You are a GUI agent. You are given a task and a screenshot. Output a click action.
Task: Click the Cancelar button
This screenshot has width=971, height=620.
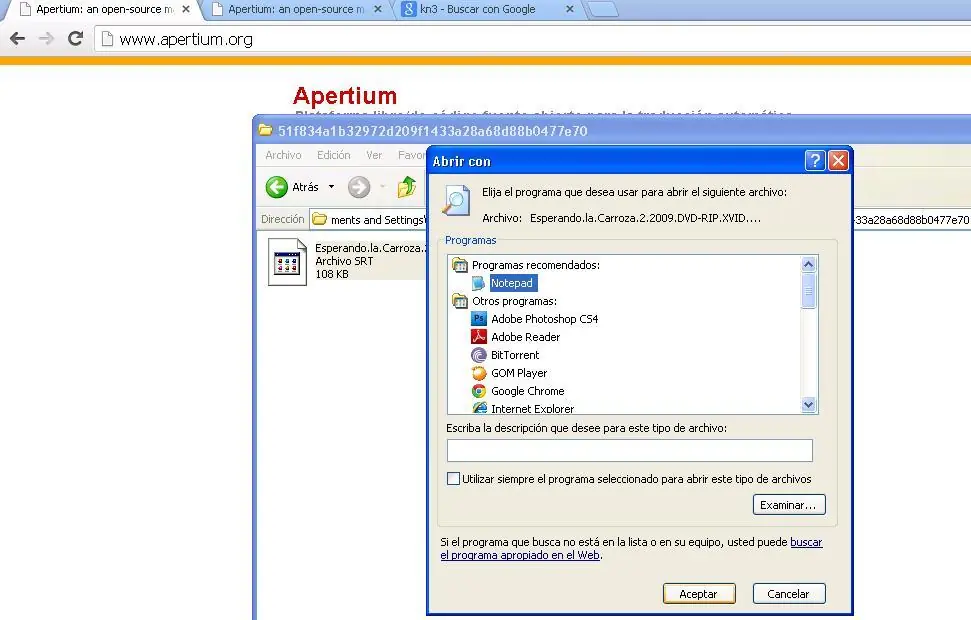coord(789,593)
